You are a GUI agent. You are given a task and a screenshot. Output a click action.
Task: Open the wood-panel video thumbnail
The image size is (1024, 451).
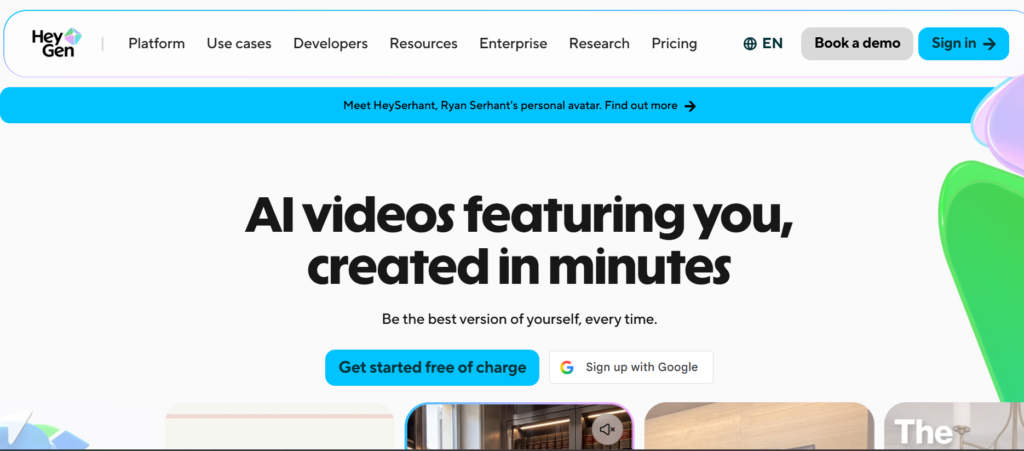pyautogui.click(x=759, y=427)
